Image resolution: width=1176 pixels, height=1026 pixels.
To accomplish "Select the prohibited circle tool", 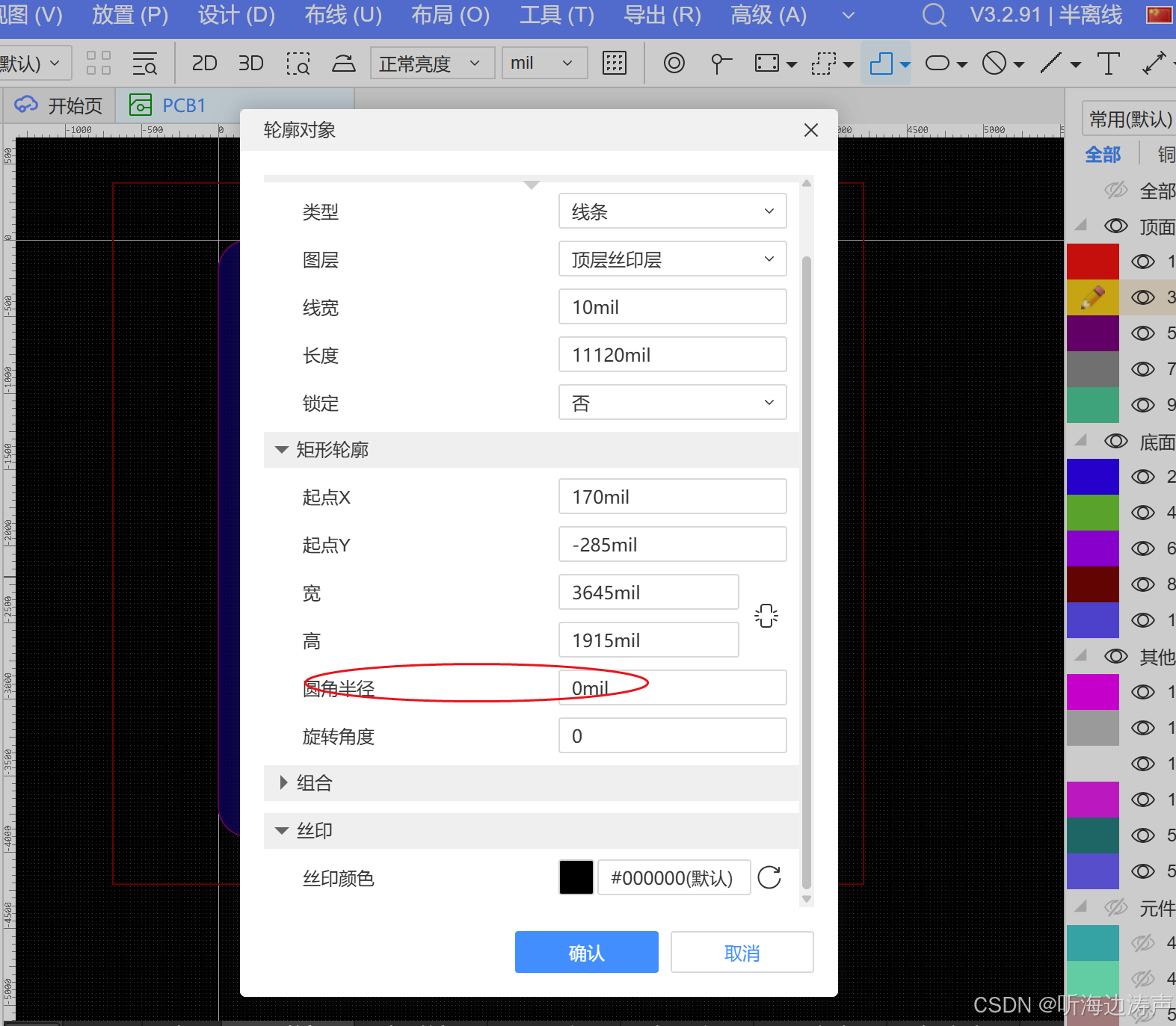I will 994,64.
